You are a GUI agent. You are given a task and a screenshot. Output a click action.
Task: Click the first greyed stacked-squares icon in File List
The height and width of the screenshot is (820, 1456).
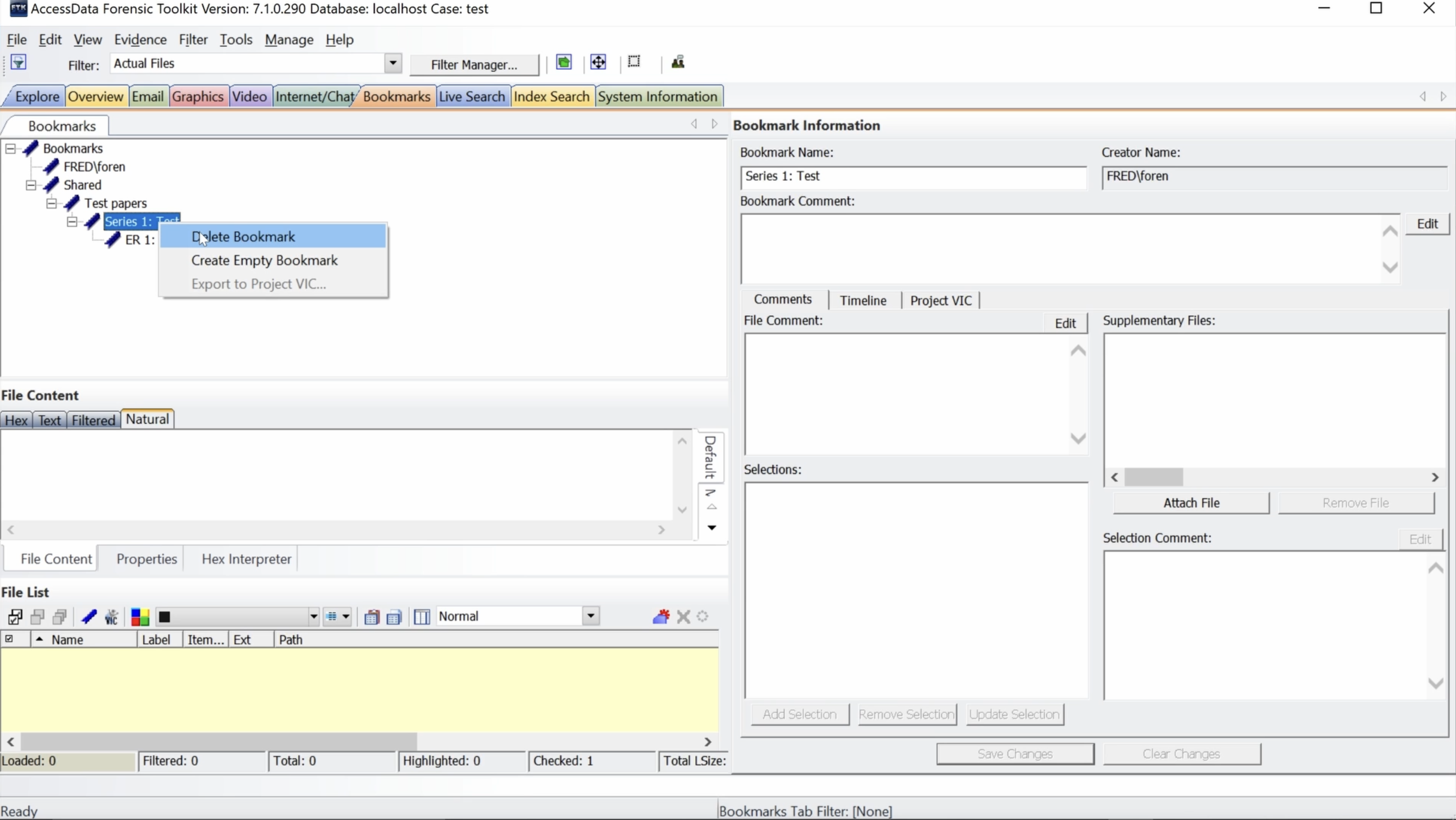coord(38,617)
